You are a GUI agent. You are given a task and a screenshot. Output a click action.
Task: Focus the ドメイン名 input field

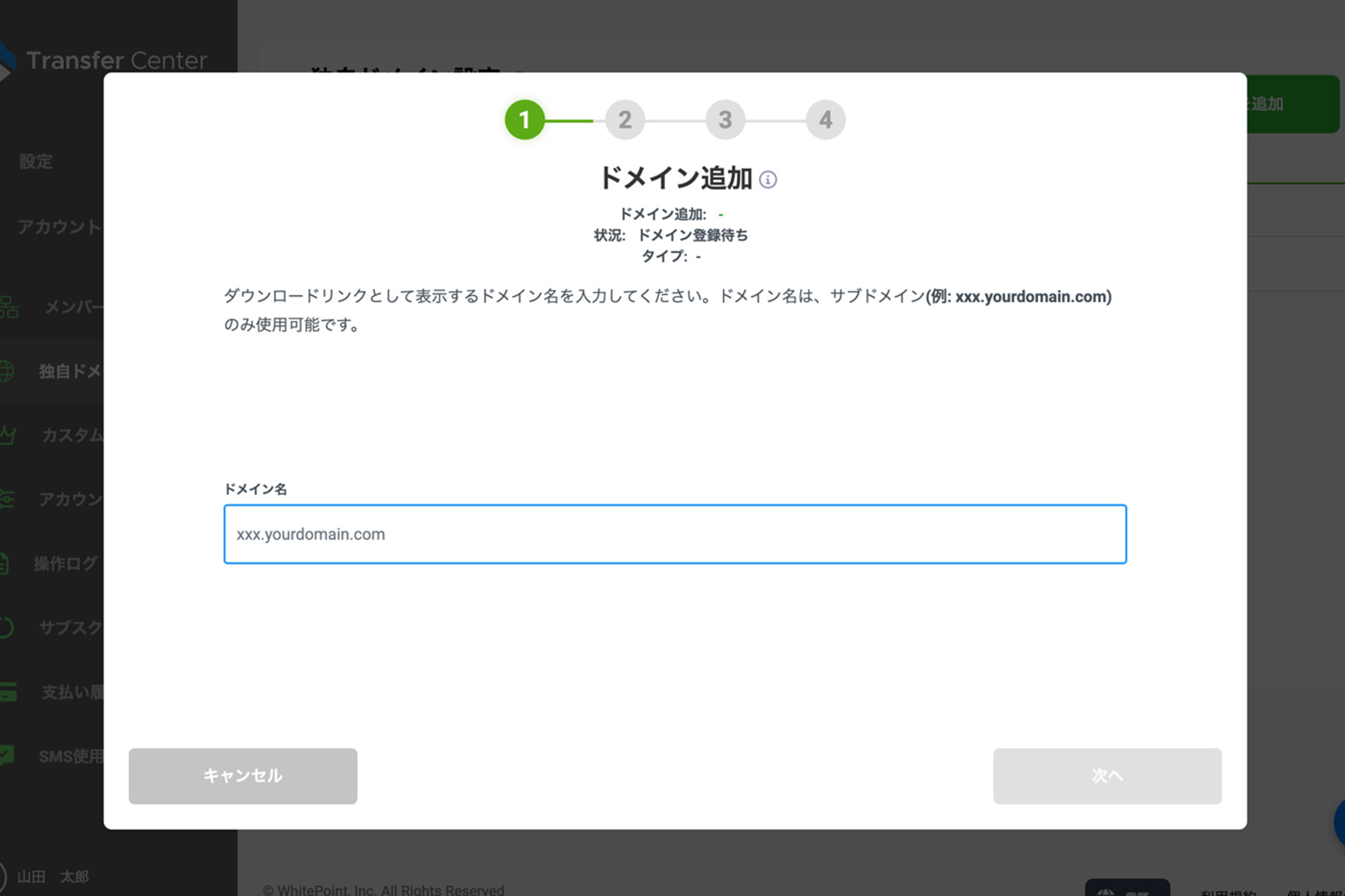(x=675, y=534)
